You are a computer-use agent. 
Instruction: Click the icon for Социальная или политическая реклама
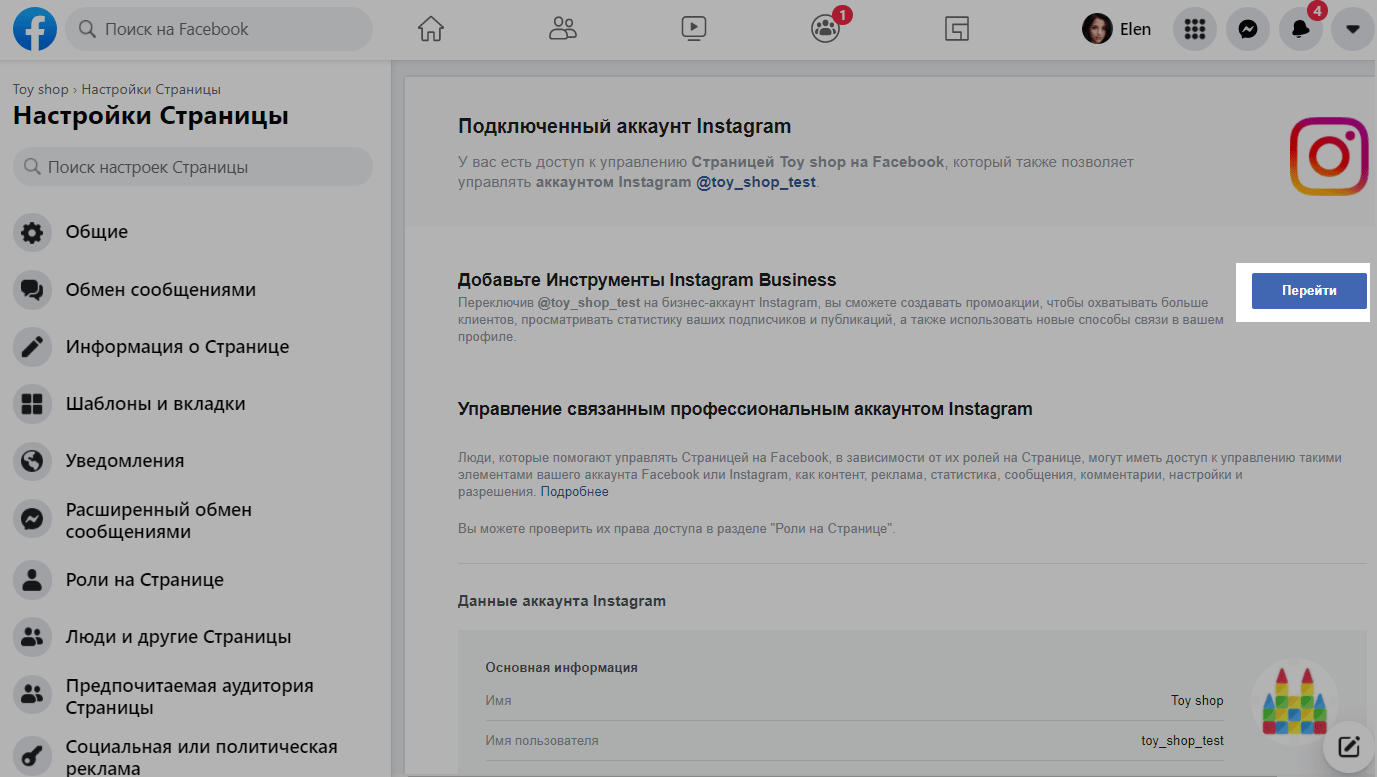point(32,757)
